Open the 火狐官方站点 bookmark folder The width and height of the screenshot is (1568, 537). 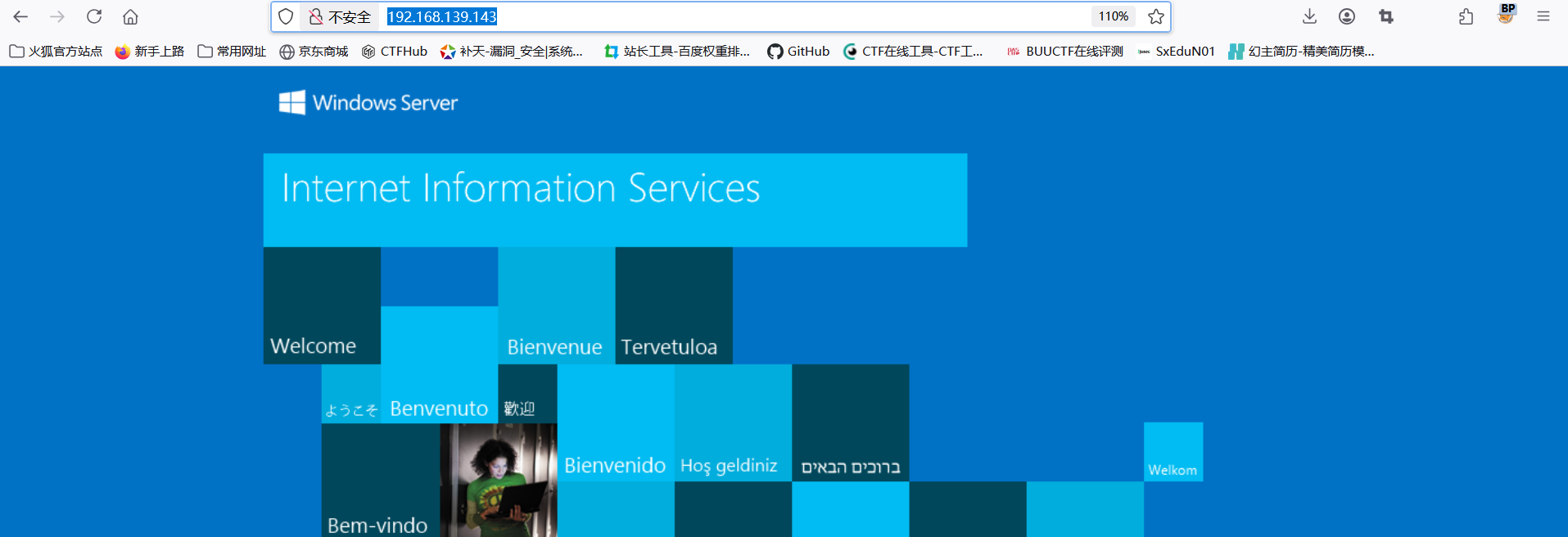[56, 51]
